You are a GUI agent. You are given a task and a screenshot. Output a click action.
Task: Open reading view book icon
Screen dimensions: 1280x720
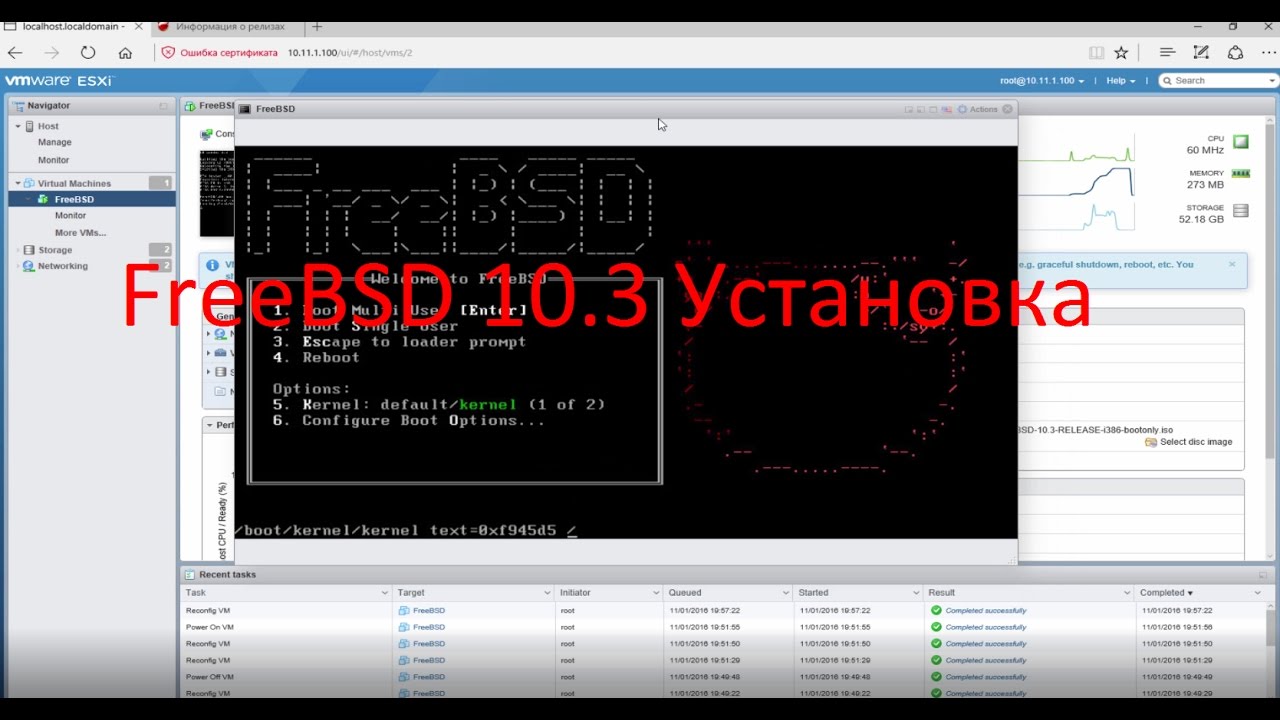click(1096, 53)
